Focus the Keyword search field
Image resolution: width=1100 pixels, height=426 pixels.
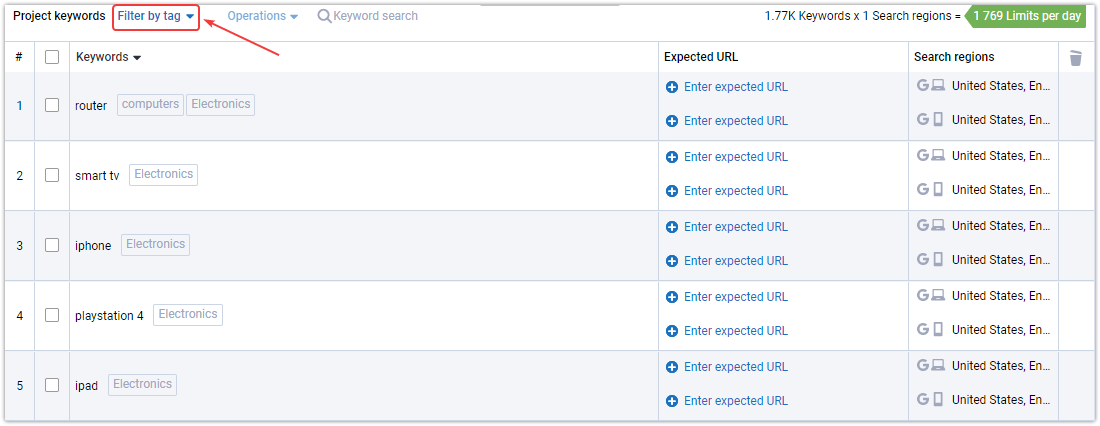(375, 16)
